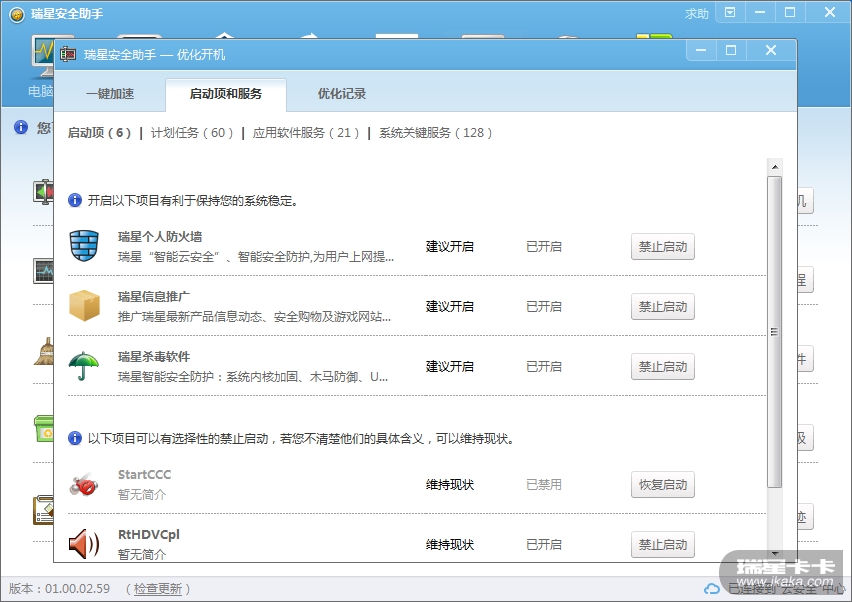
Task: Click the 检查更新 link in status bar
Action: click(158, 588)
